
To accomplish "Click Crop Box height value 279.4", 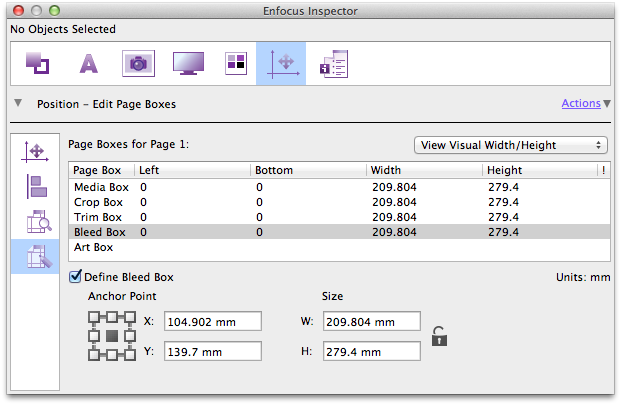I will click(503, 202).
